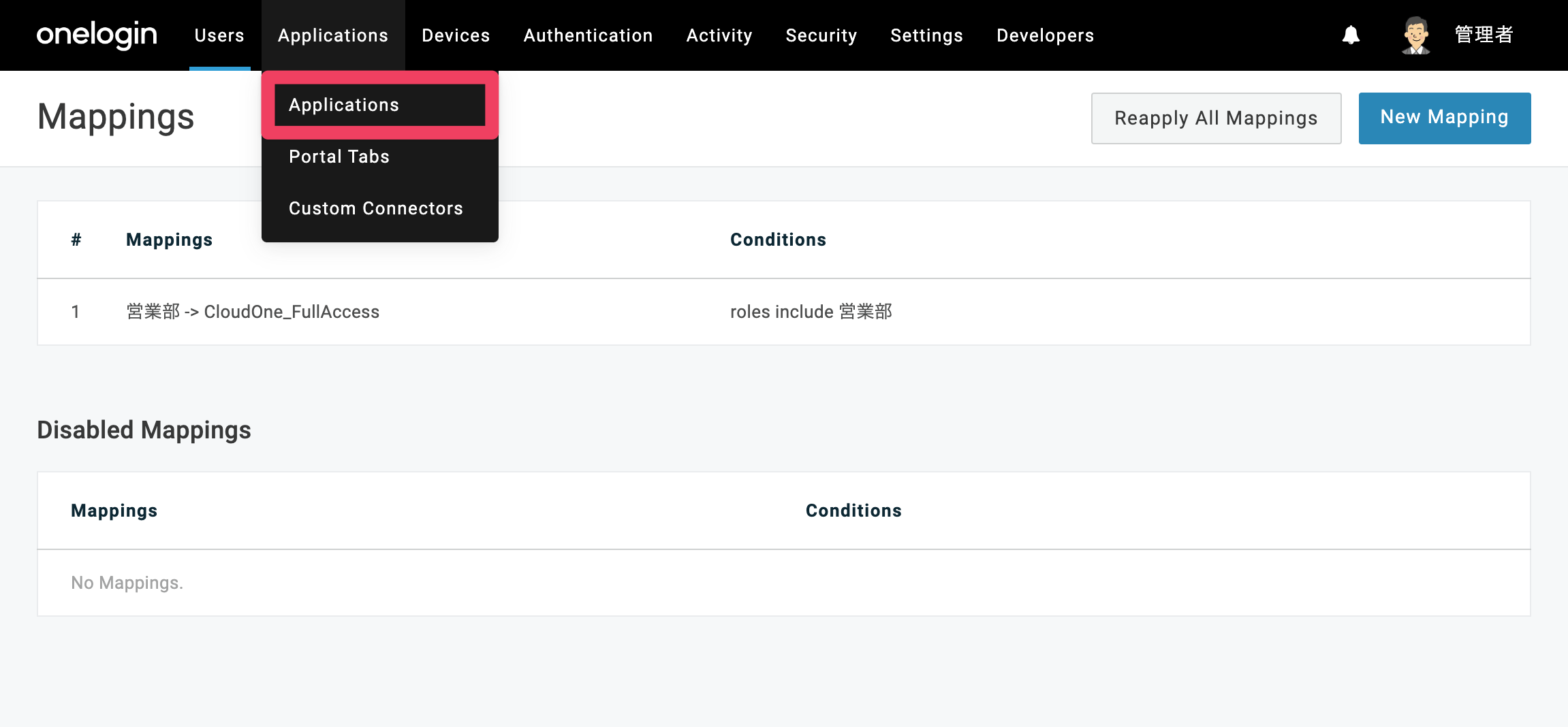Open the Authentication top menu
Image resolution: width=1568 pixels, height=727 pixels.
(588, 35)
